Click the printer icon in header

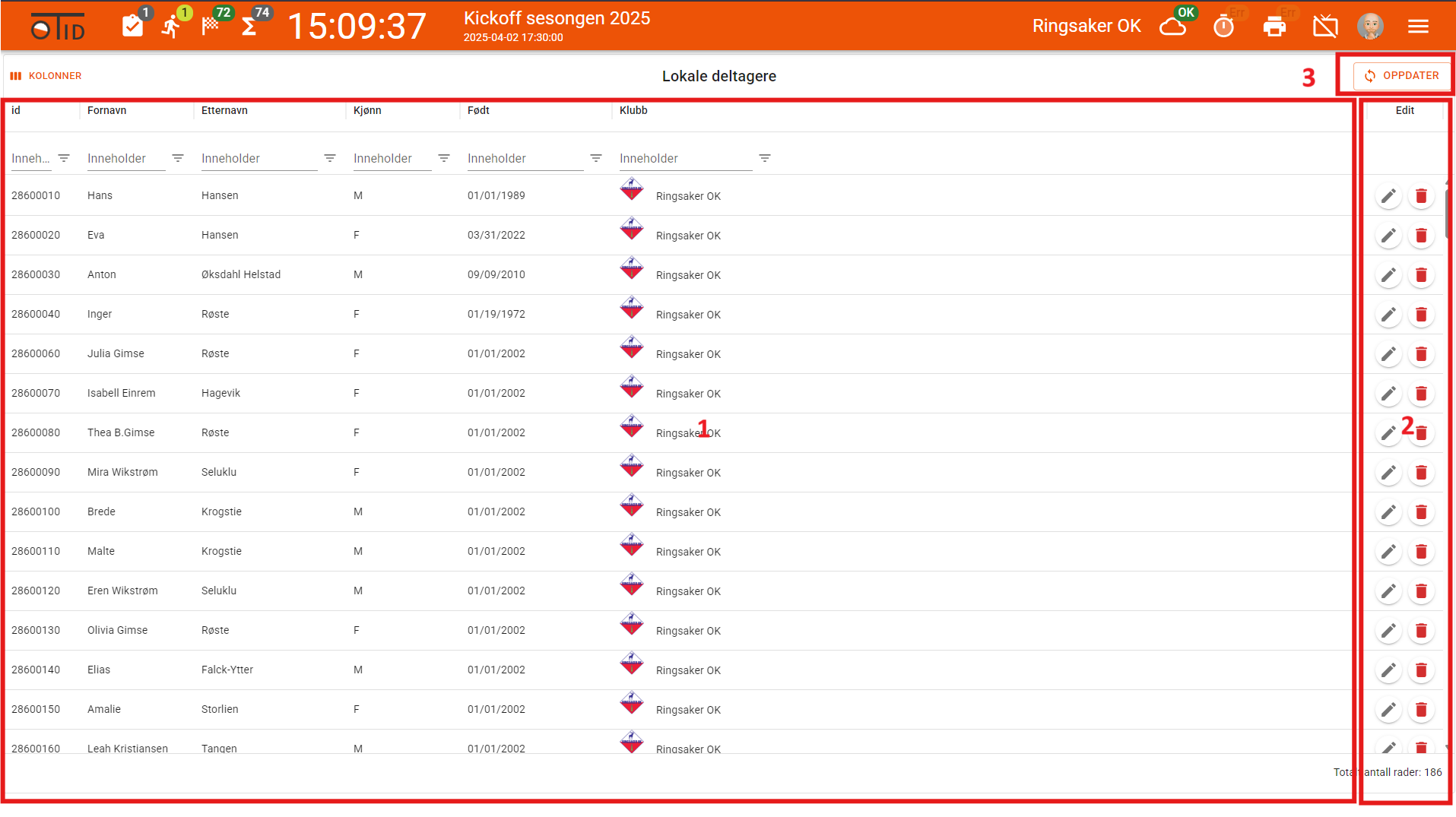click(1274, 27)
